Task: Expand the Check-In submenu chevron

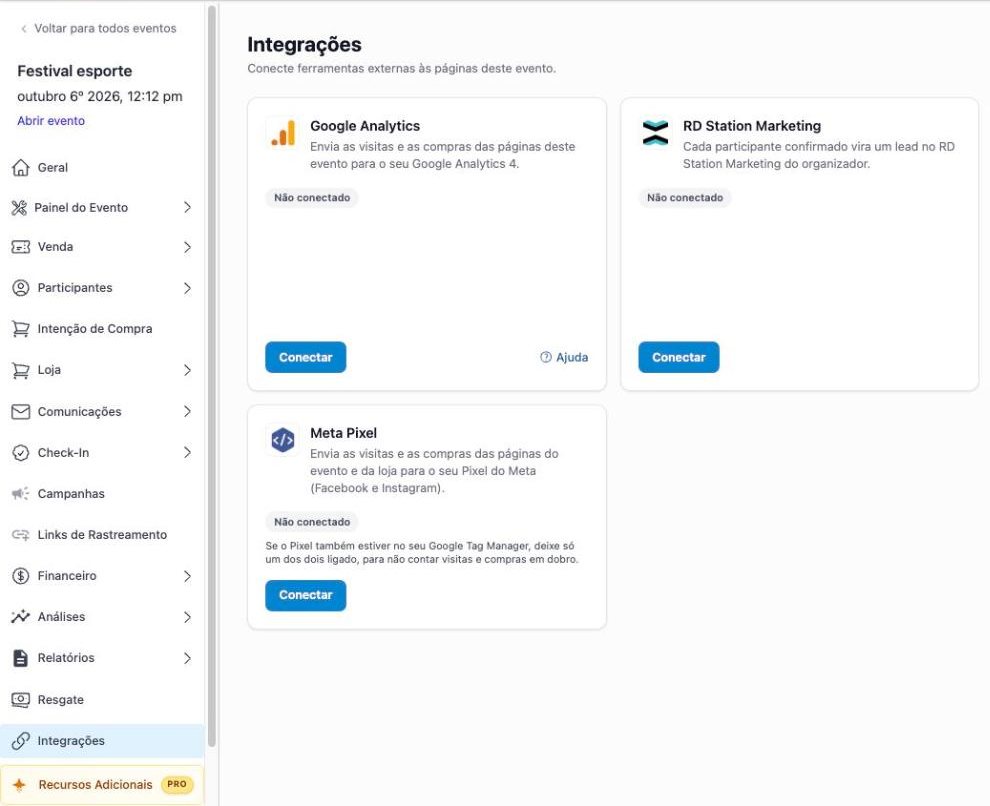Action: coord(187,453)
